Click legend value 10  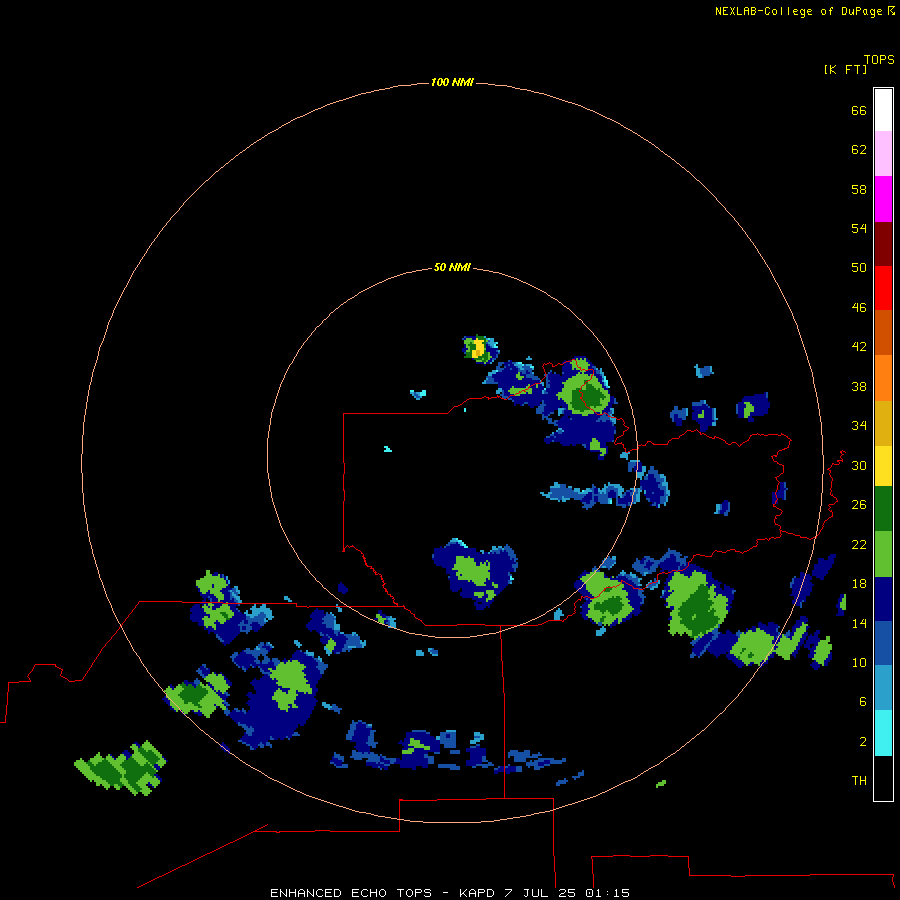tap(859, 662)
